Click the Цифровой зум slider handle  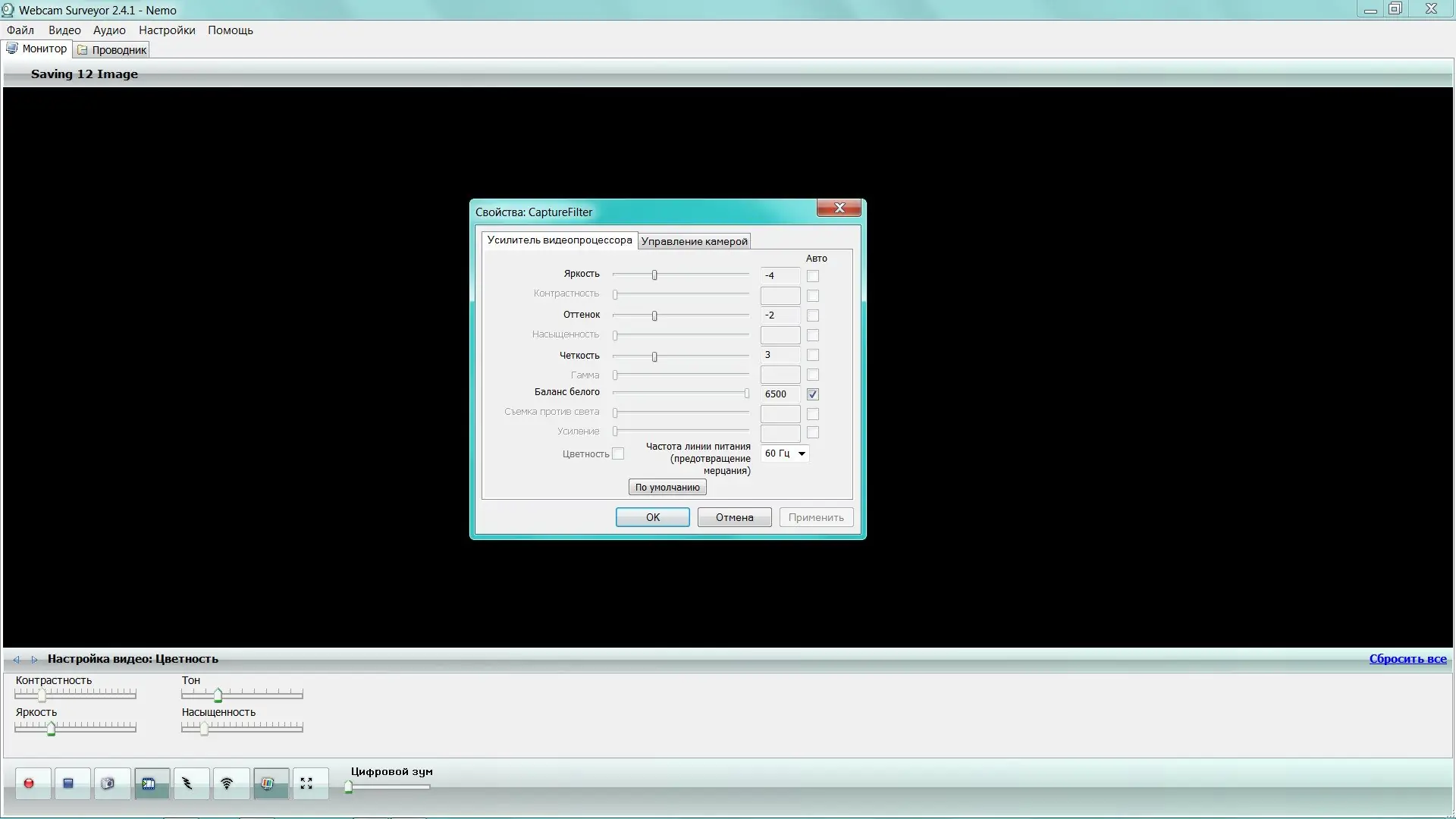tap(349, 787)
